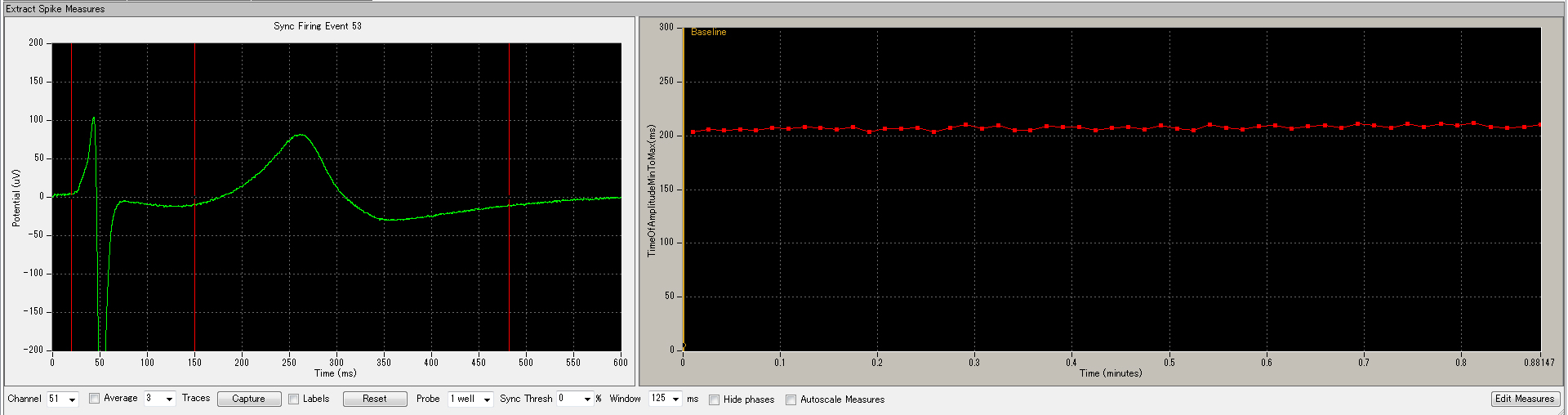Click the first red data point on measures plot
Image resolution: width=1568 pixels, height=415 pixels.
coord(693,132)
